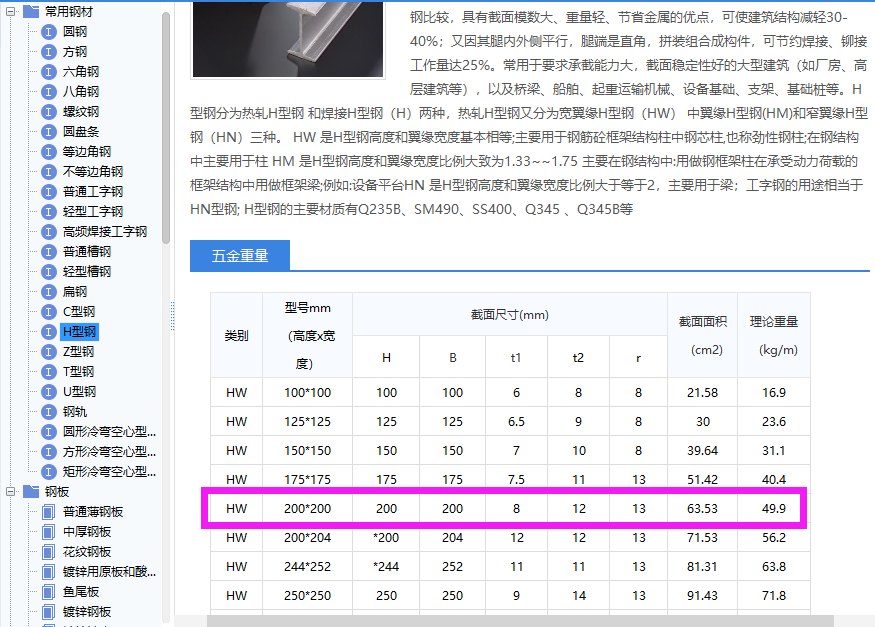Click the splitter handle beside the tree
This screenshot has width=875, height=627.
point(172,316)
